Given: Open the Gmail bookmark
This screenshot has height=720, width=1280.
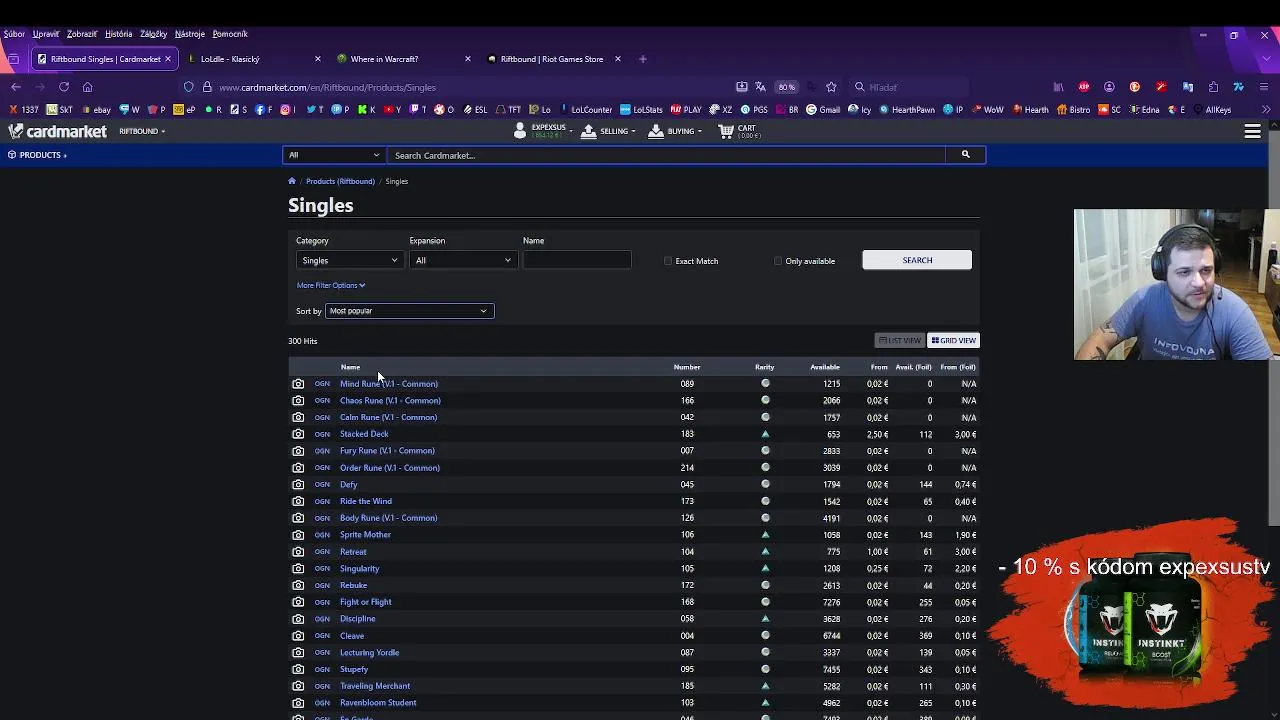Looking at the screenshot, I should pyautogui.click(x=823, y=110).
